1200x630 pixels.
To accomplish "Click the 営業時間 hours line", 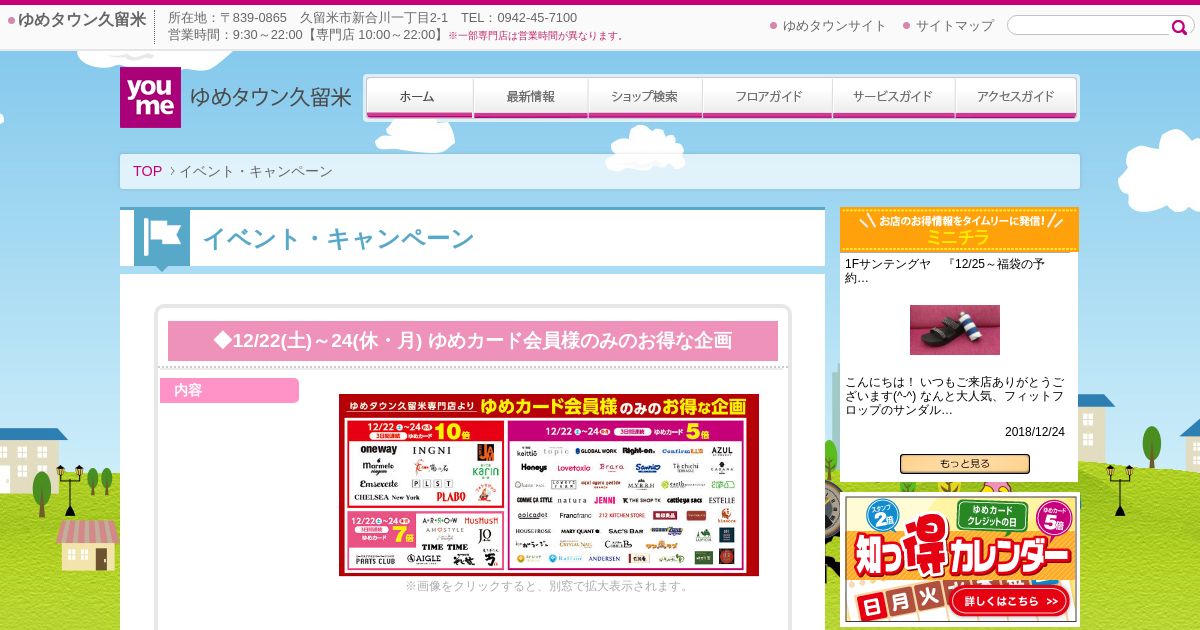I will pos(395,35).
